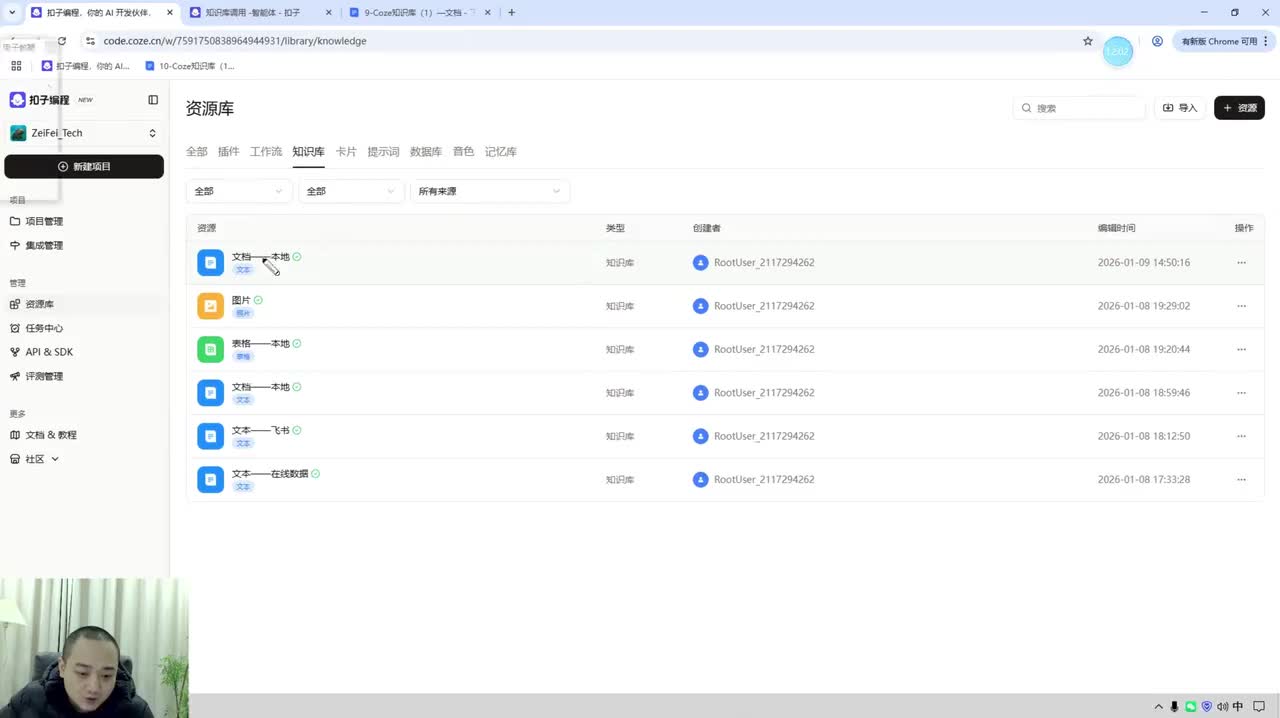The width and height of the screenshot is (1280, 718).
Task: Switch to the 知识库调用 browser tab
Action: tap(260, 13)
